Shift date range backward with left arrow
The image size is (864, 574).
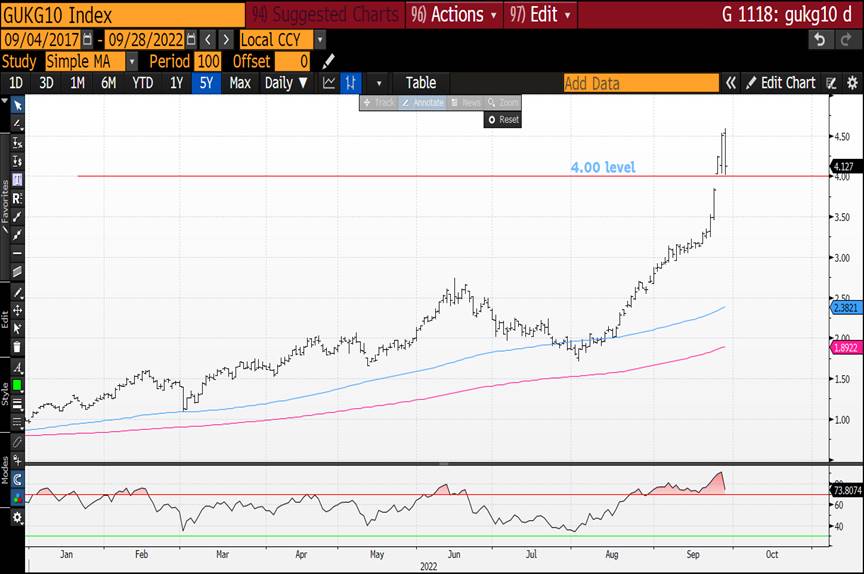click(208, 40)
